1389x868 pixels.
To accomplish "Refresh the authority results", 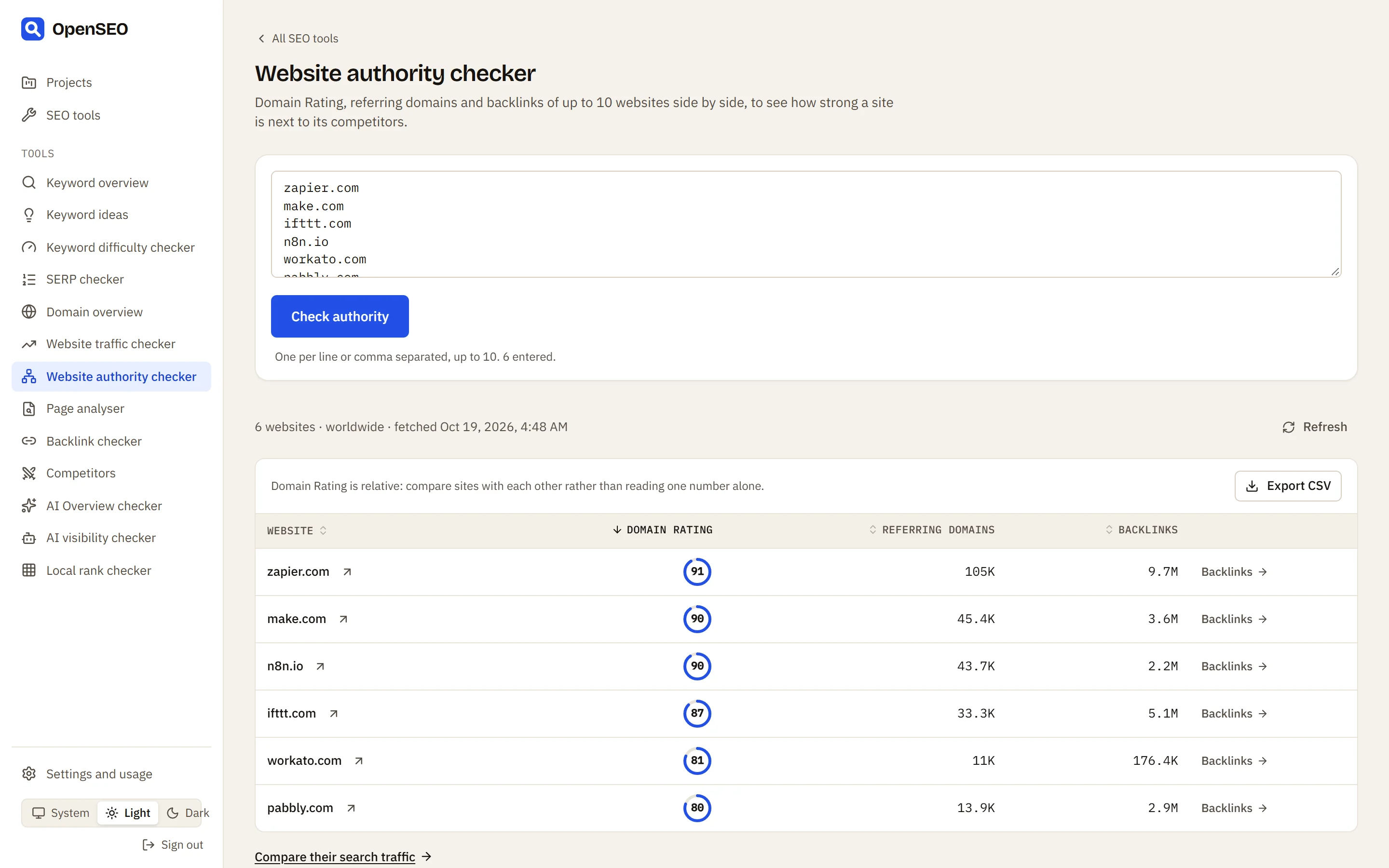I will (1314, 427).
